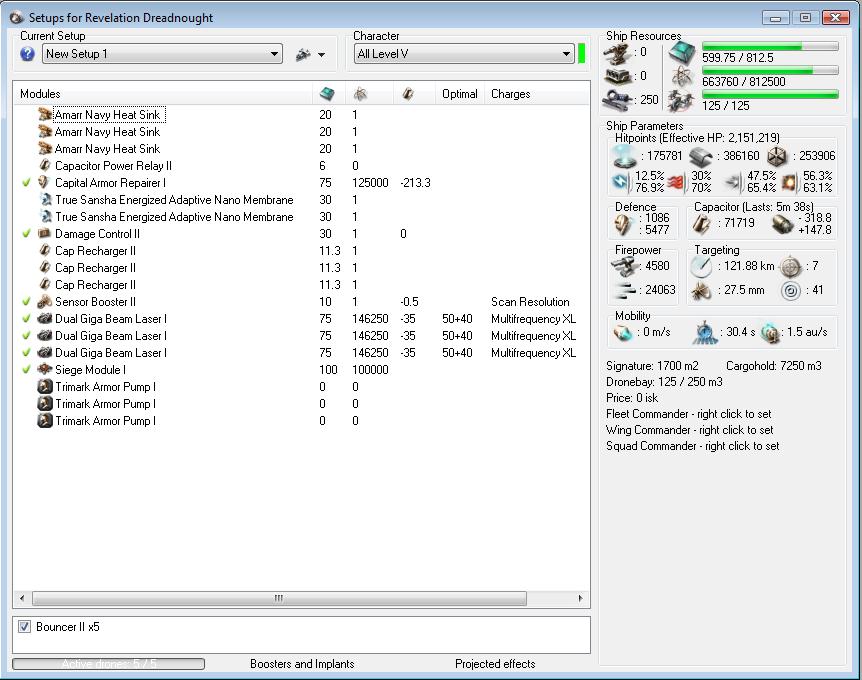Viewport: 862px width, 680px height.
Task: Click the launcher hardpoints icon in Ship Resources
Action: coord(617,77)
